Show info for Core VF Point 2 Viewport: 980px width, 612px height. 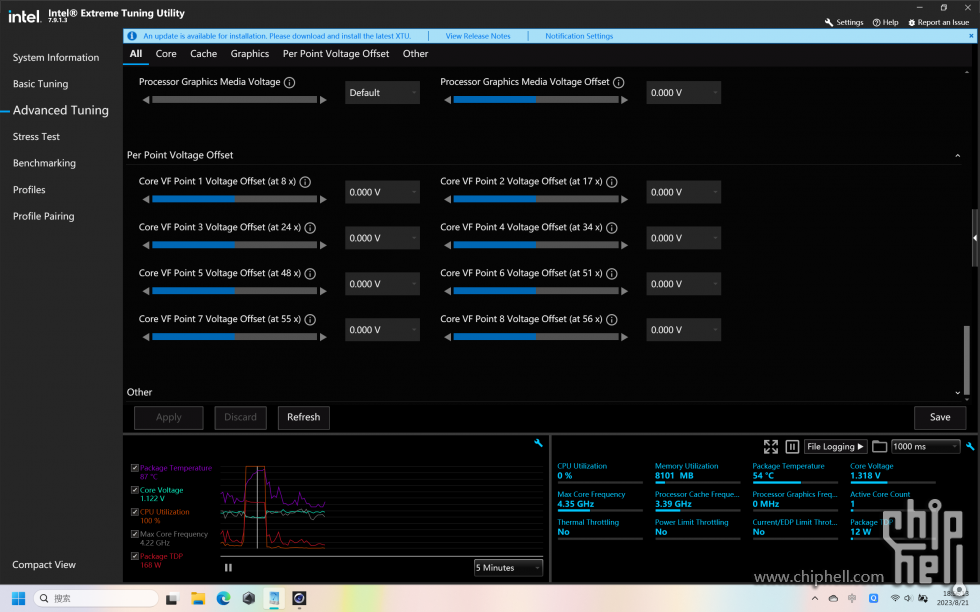pyautogui.click(x=612, y=182)
